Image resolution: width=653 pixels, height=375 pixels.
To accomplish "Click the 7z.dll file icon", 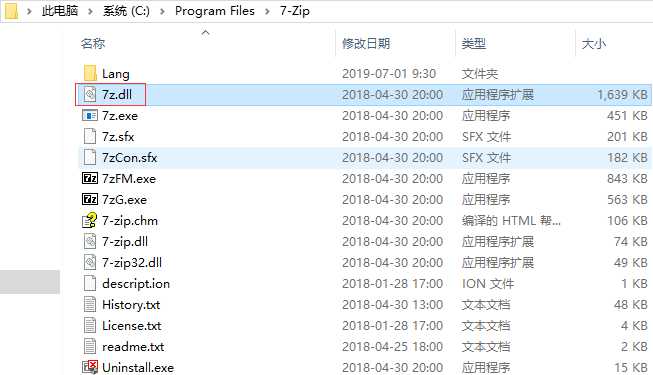I will (90, 94).
